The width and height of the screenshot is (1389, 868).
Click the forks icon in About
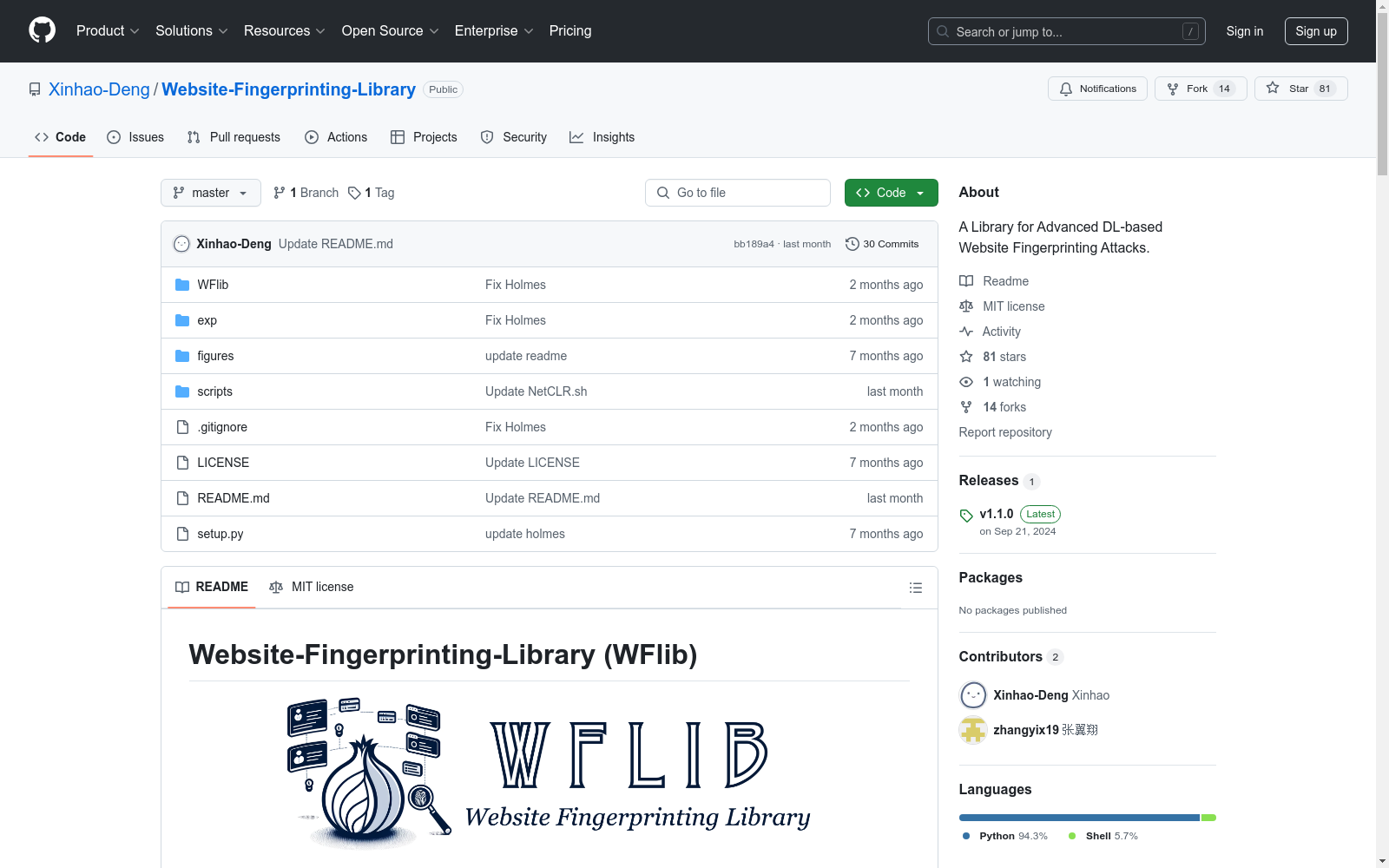[966, 407]
